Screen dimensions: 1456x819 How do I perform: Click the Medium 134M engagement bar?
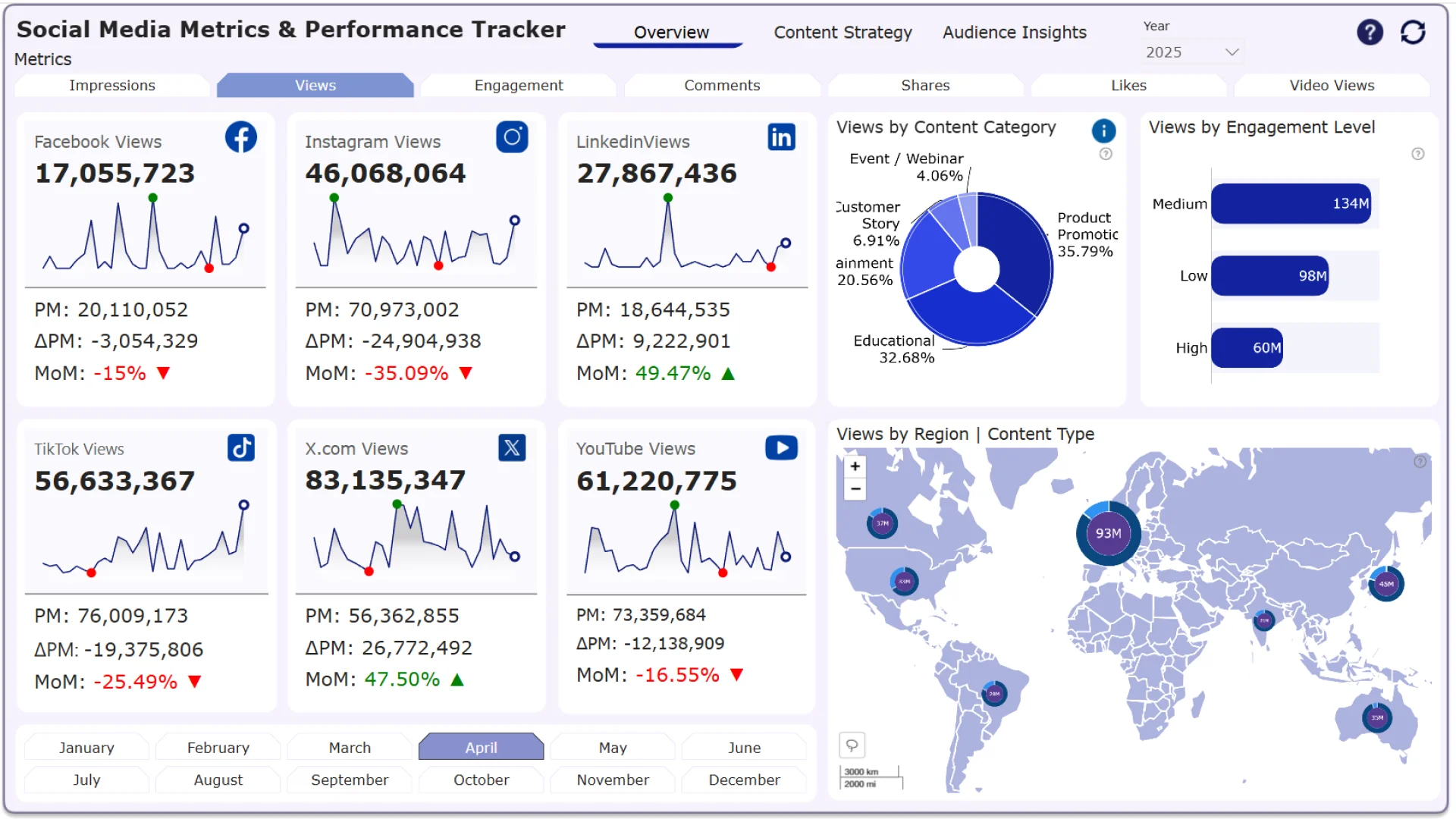point(1291,204)
